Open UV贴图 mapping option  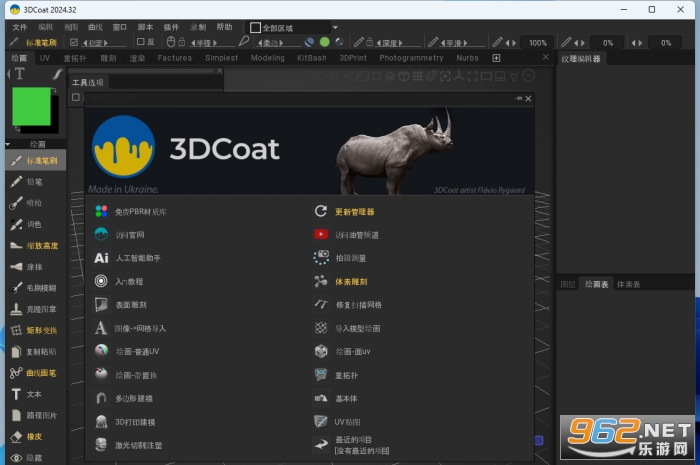click(x=337, y=422)
